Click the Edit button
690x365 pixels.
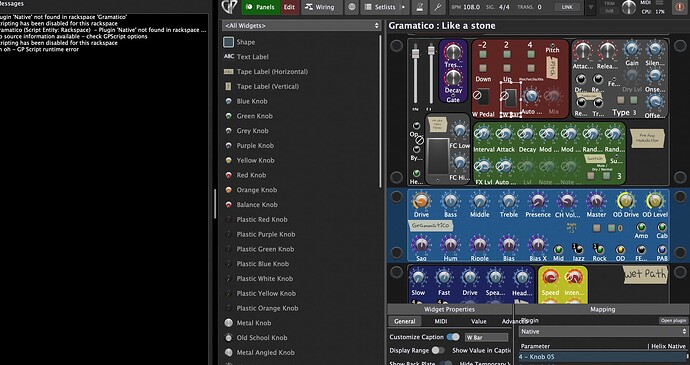click(289, 7)
